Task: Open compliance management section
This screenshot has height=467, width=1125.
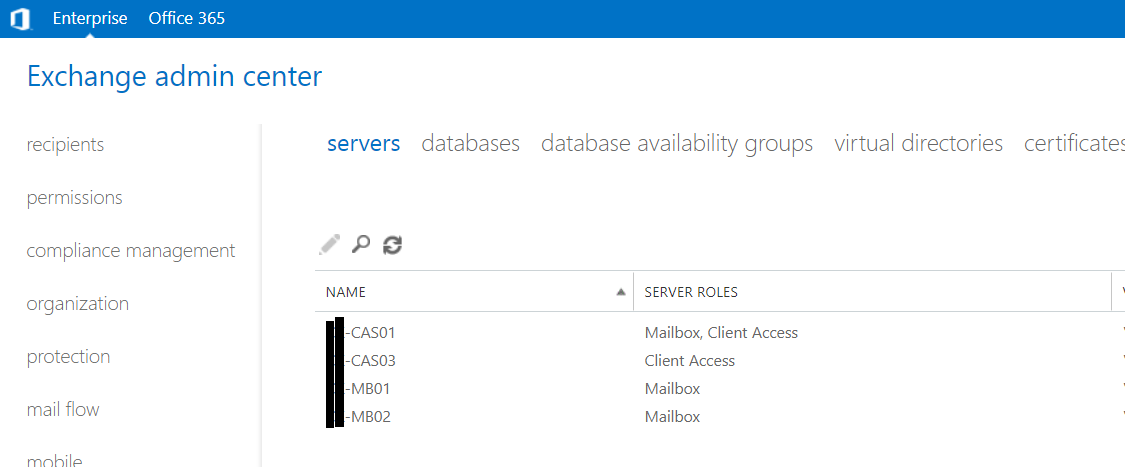Action: click(x=131, y=251)
